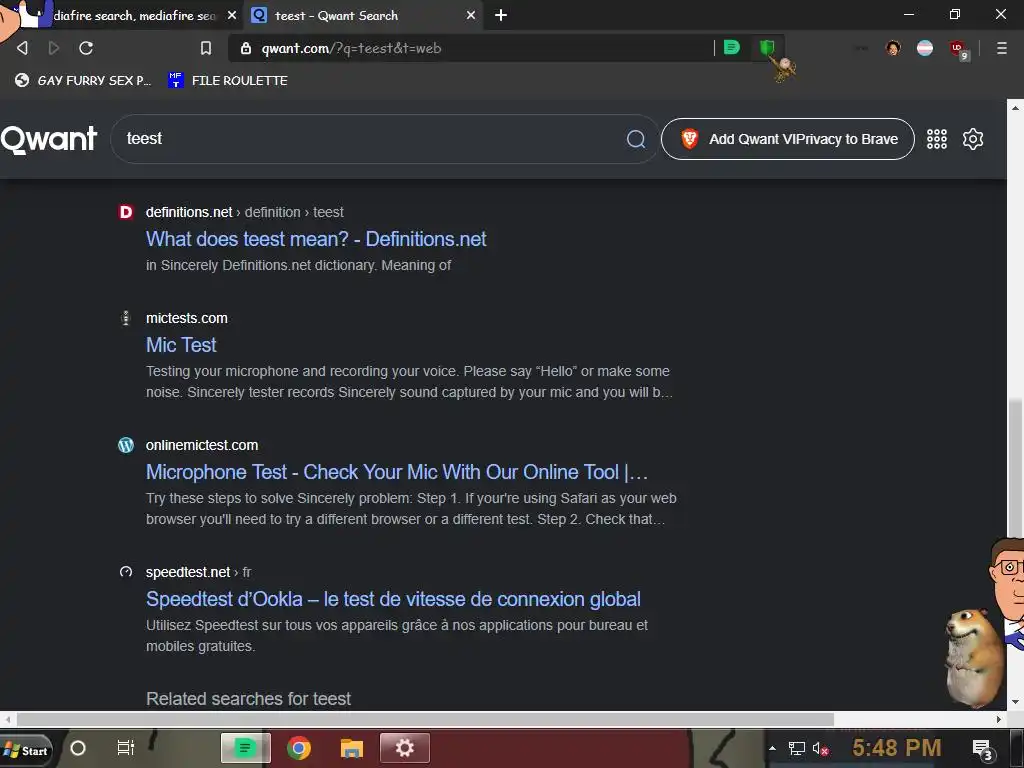
Task: Open the FILE ROULETTE bookmark
Action: (227, 80)
